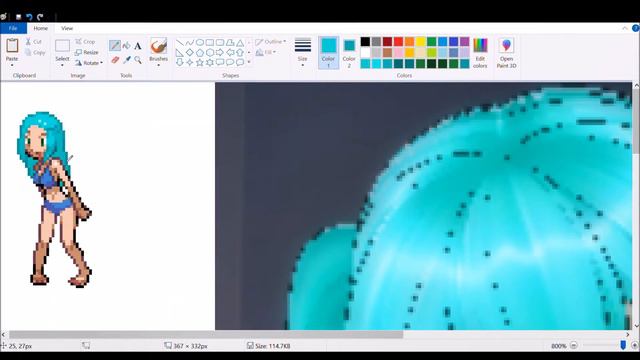Choose the Cloud callout shape
Image resolution: width=640 pixels, height=360 pixels.
240,62
